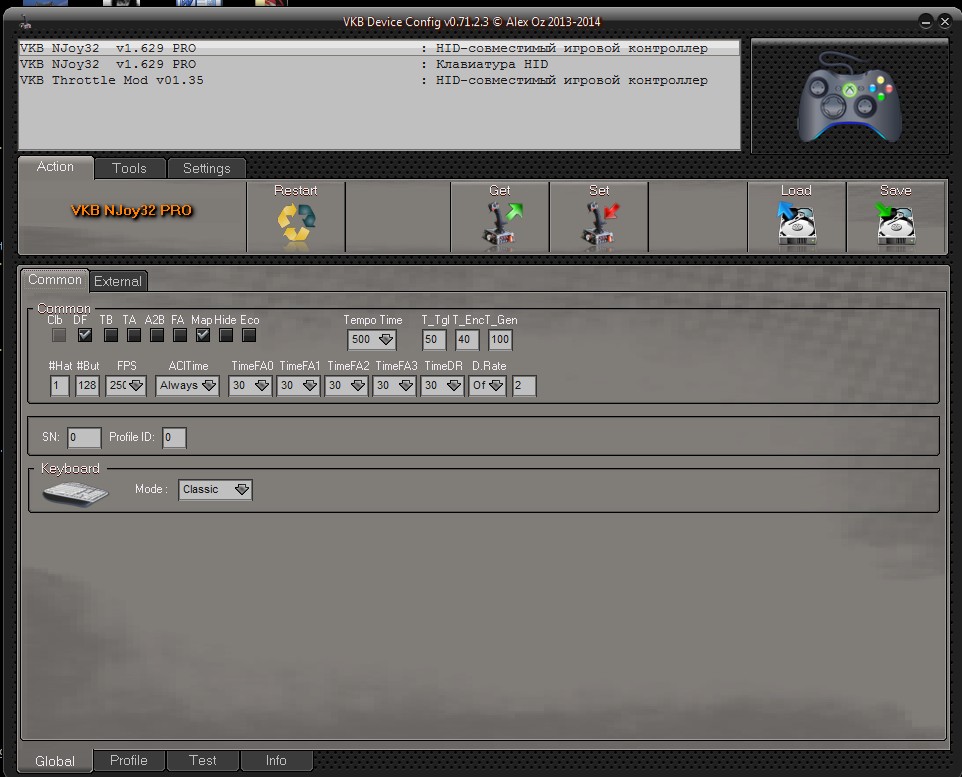This screenshot has height=777, width=962.
Task: Click the D.Rate value field showing 2
Action: point(524,385)
